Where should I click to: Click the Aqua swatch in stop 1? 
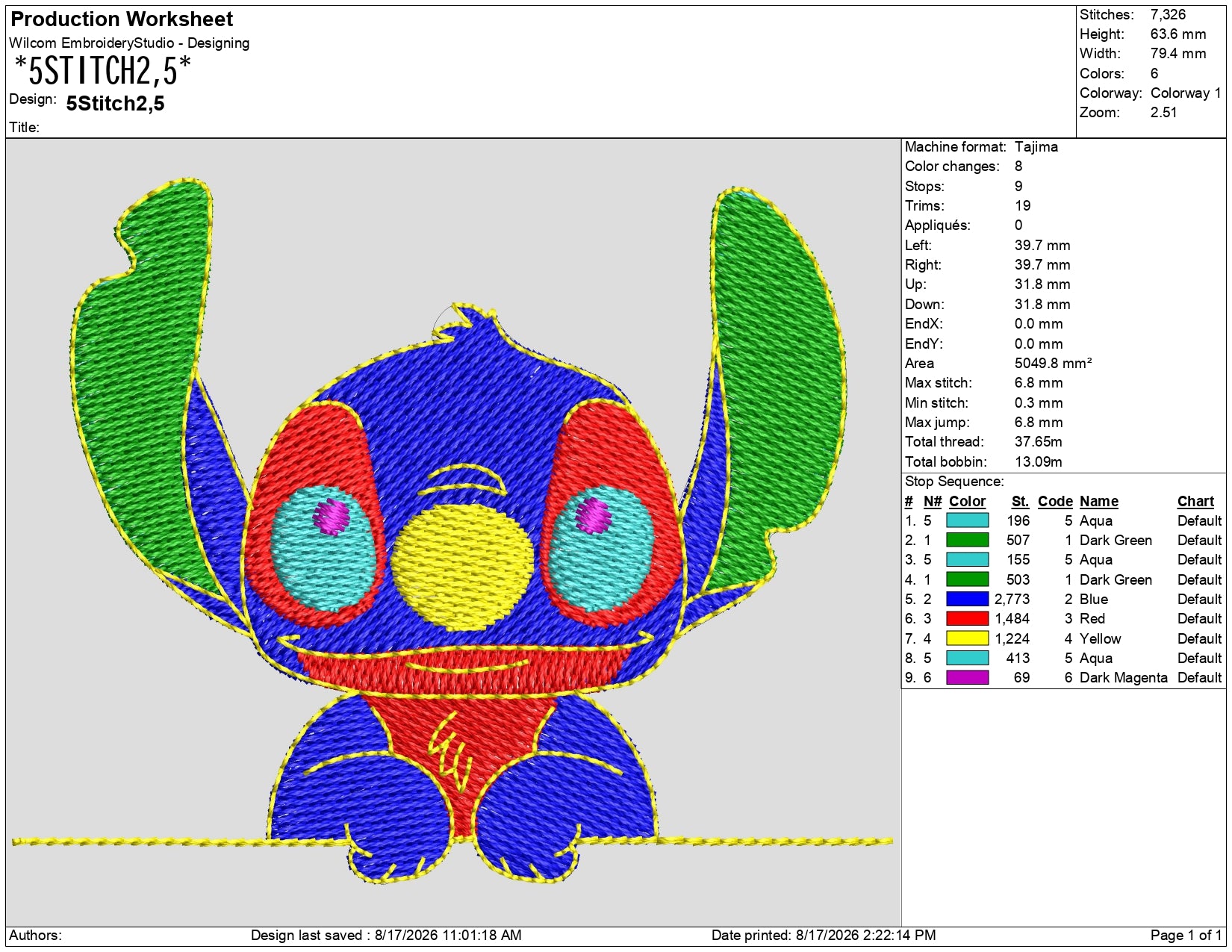(967, 520)
